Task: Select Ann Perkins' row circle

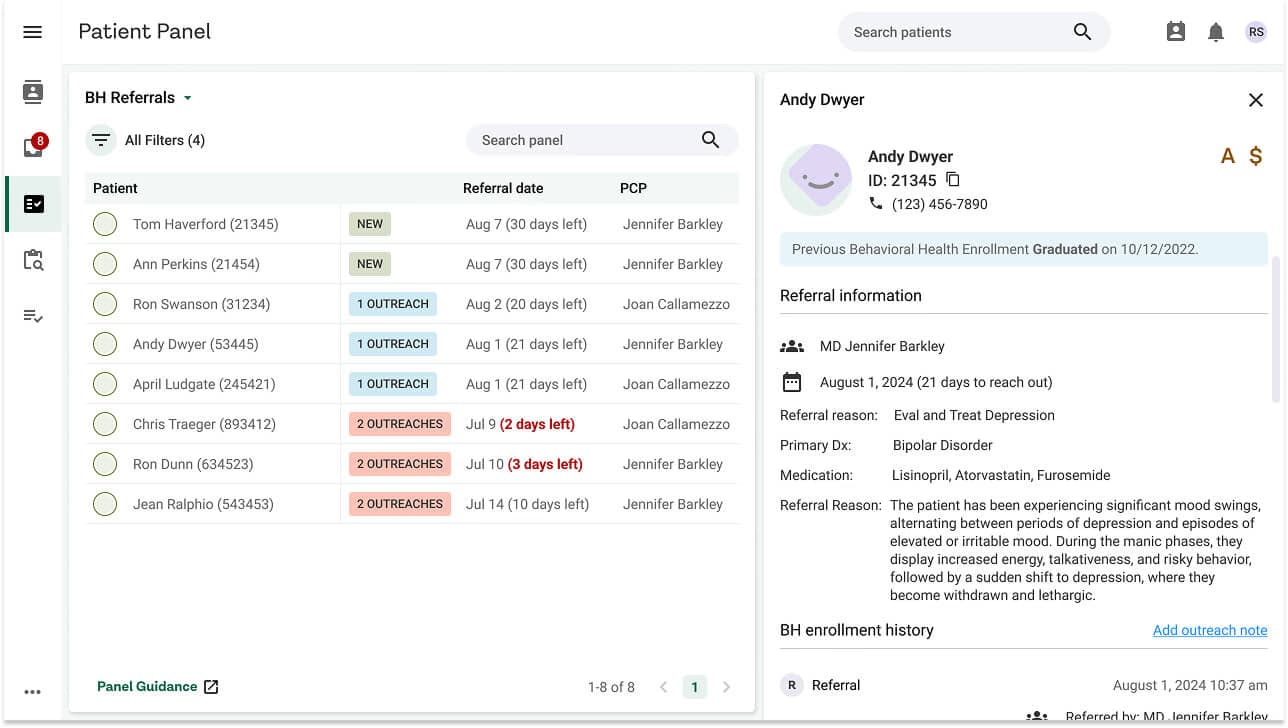Action: click(105, 264)
